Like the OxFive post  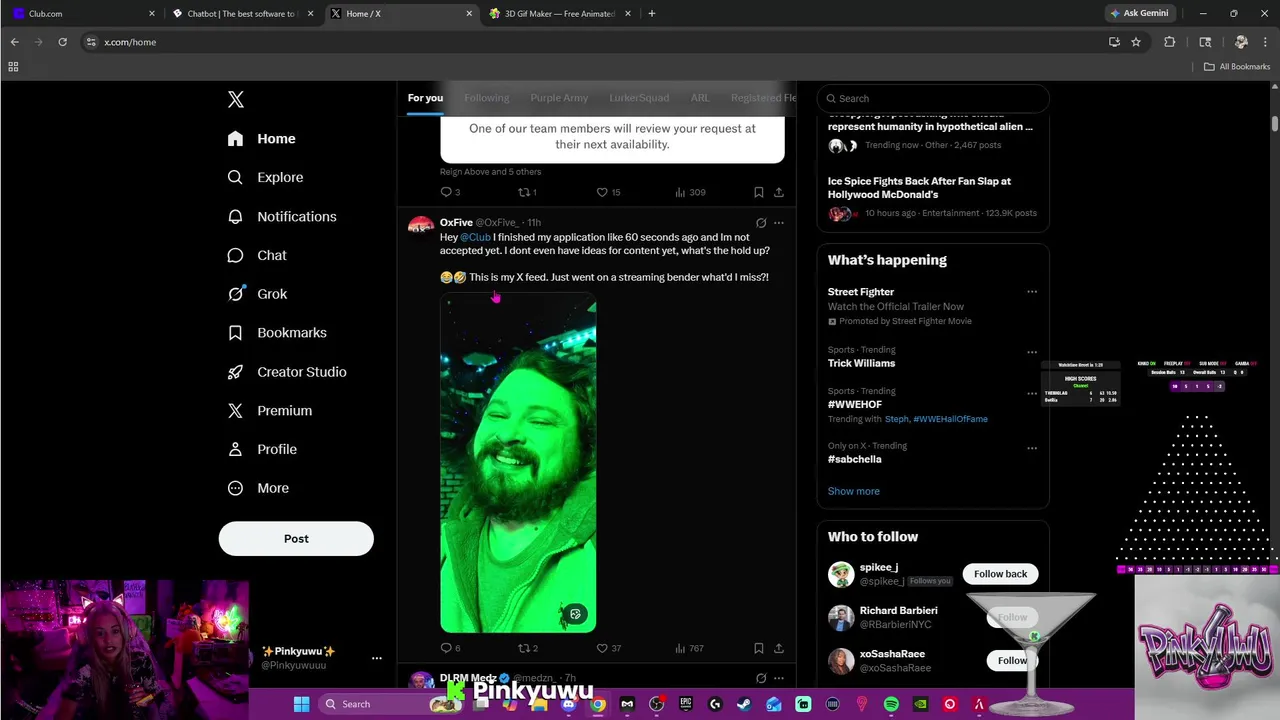(608, 648)
